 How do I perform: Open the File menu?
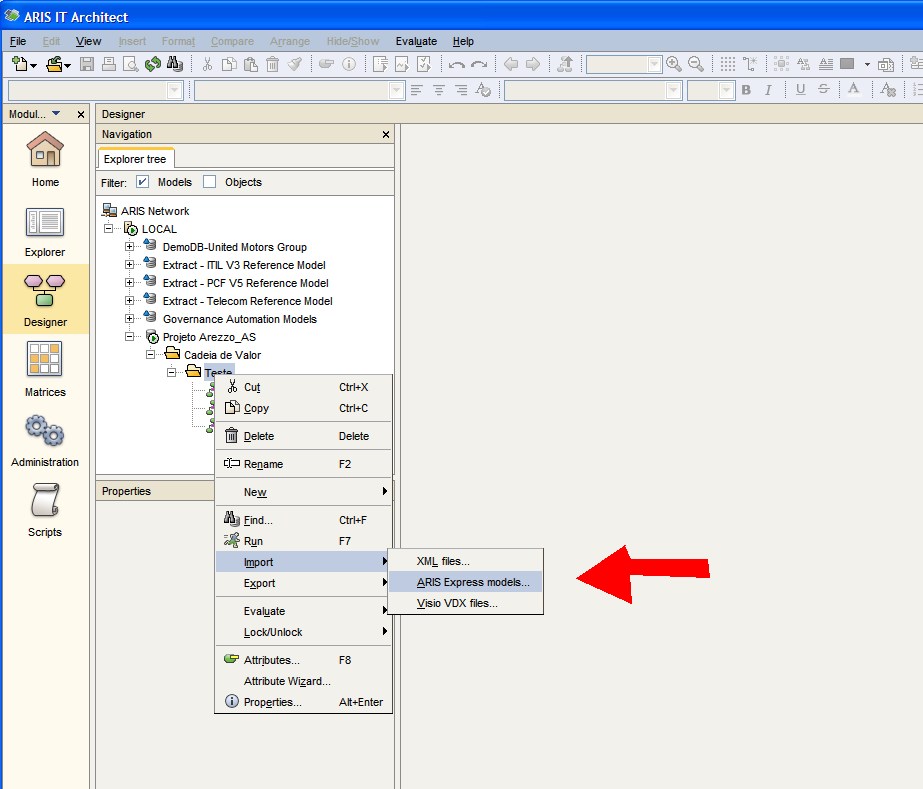(x=18, y=41)
